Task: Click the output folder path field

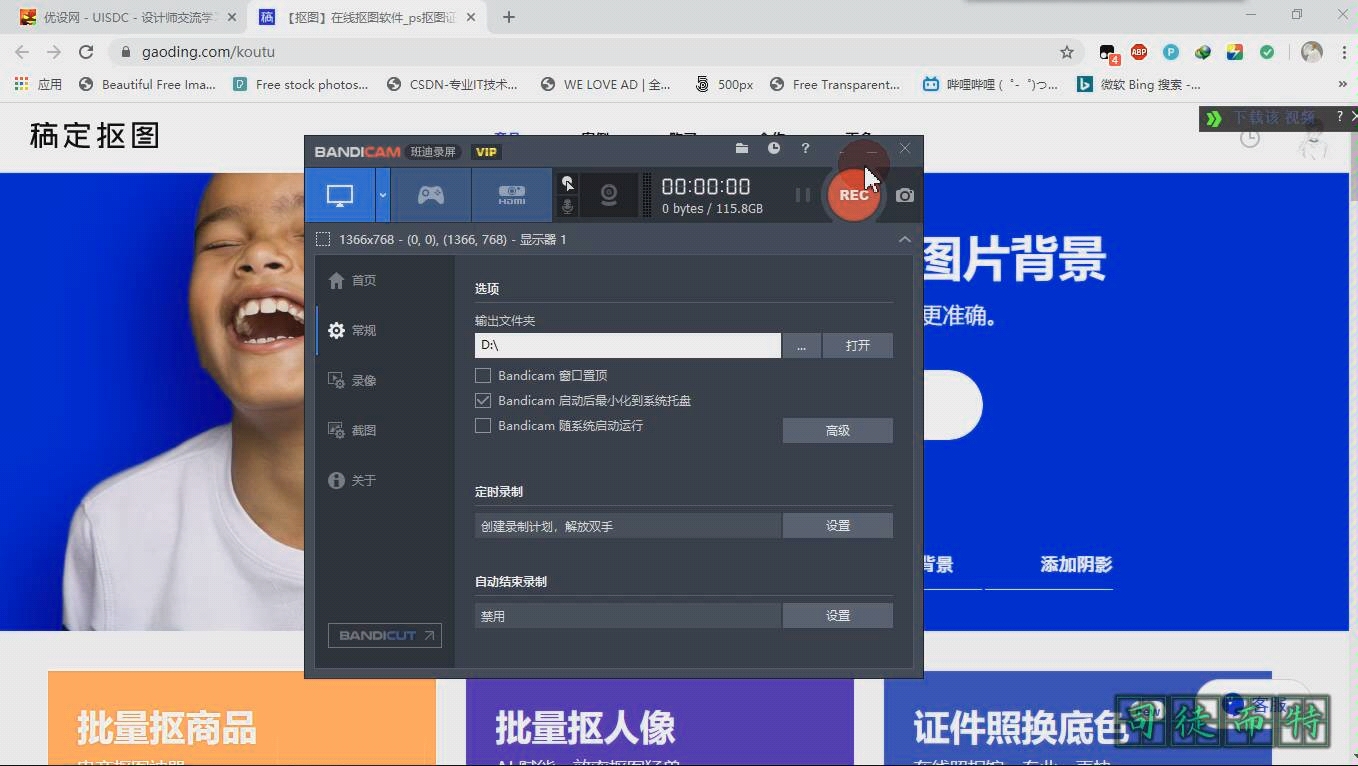Action: coord(628,345)
